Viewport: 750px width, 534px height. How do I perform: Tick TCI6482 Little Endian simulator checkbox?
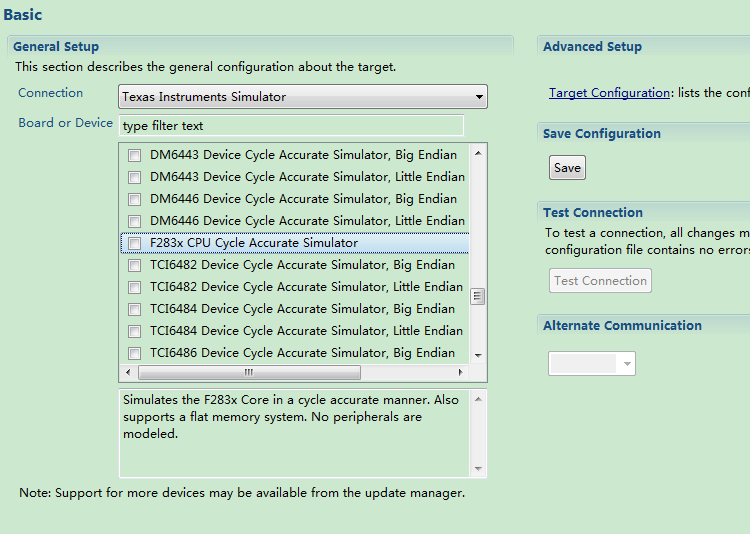point(134,287)
